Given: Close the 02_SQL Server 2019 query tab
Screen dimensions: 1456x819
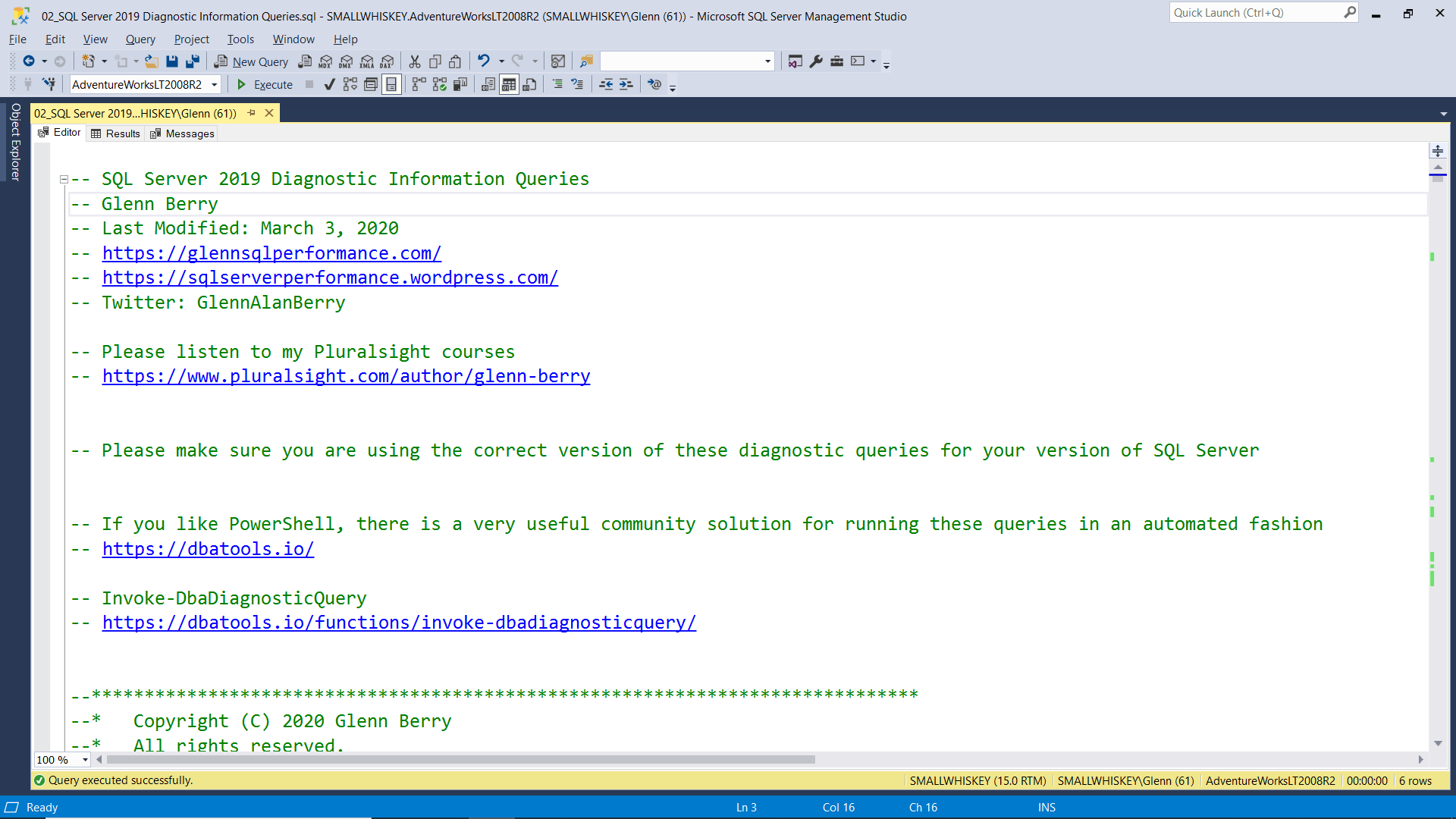Looking at the screenshot, I should (x=268, y=113).
